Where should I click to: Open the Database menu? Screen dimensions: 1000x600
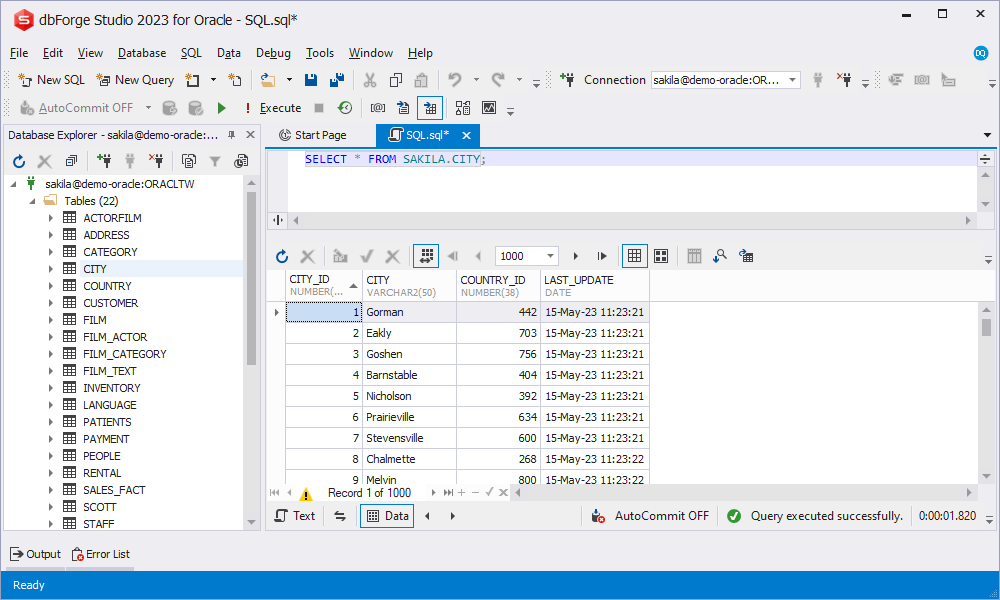[142, 53]
